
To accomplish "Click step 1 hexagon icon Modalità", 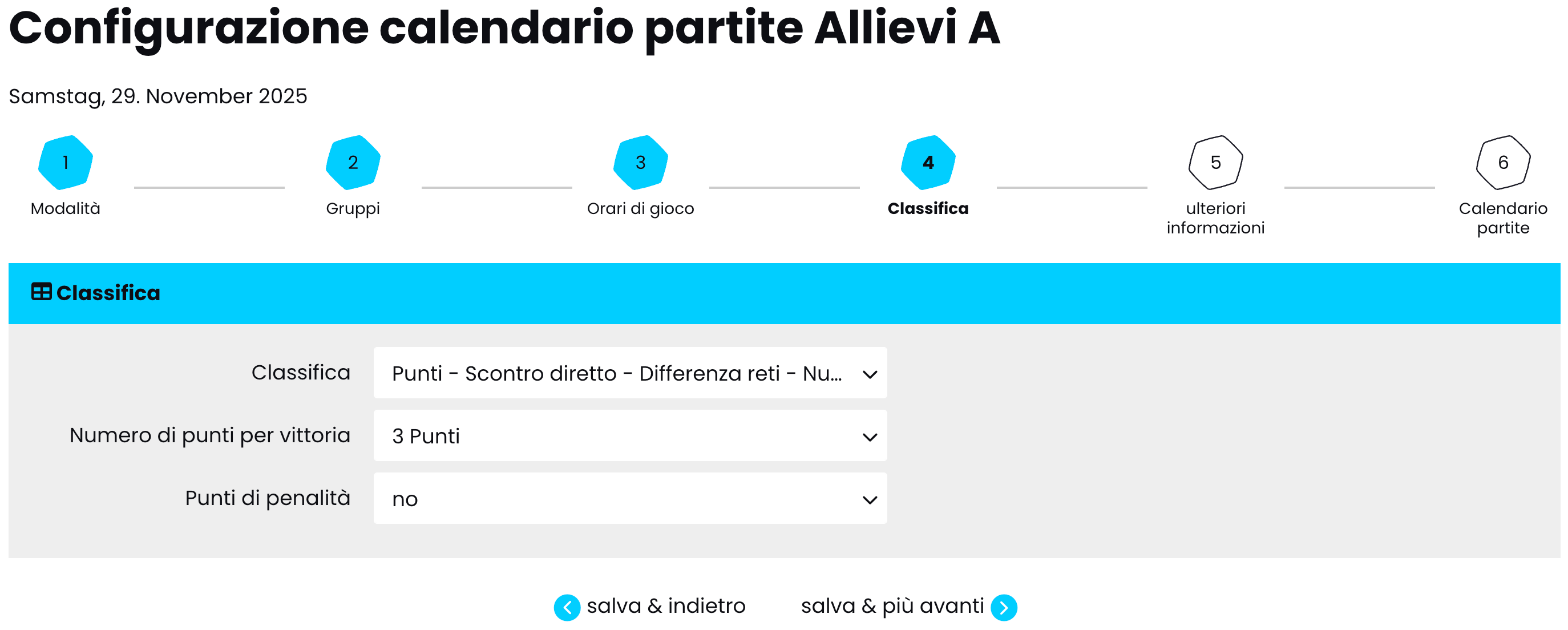I will click(65, 163).
